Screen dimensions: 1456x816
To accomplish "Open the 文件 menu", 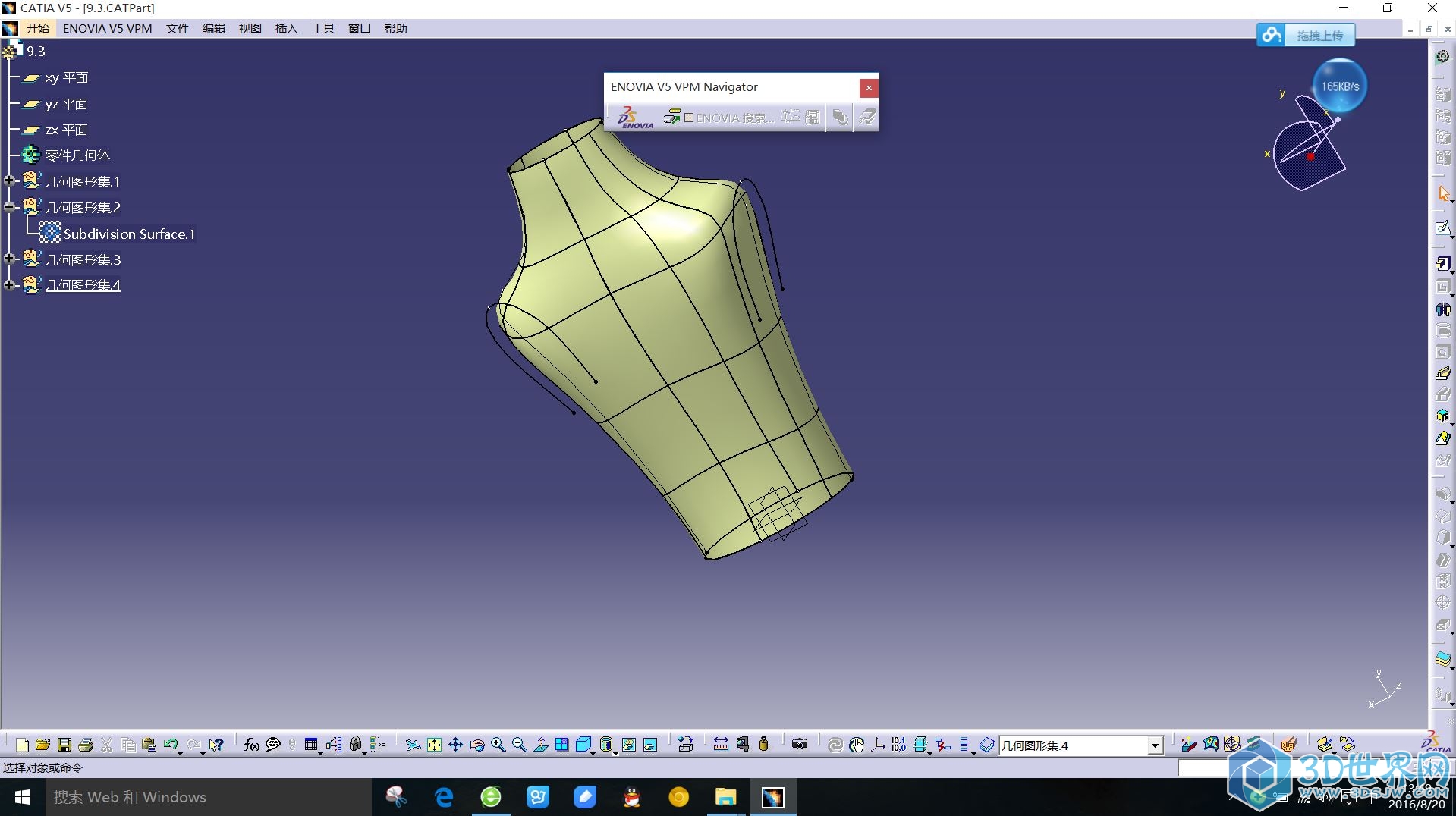I will (x=177, y=28).
